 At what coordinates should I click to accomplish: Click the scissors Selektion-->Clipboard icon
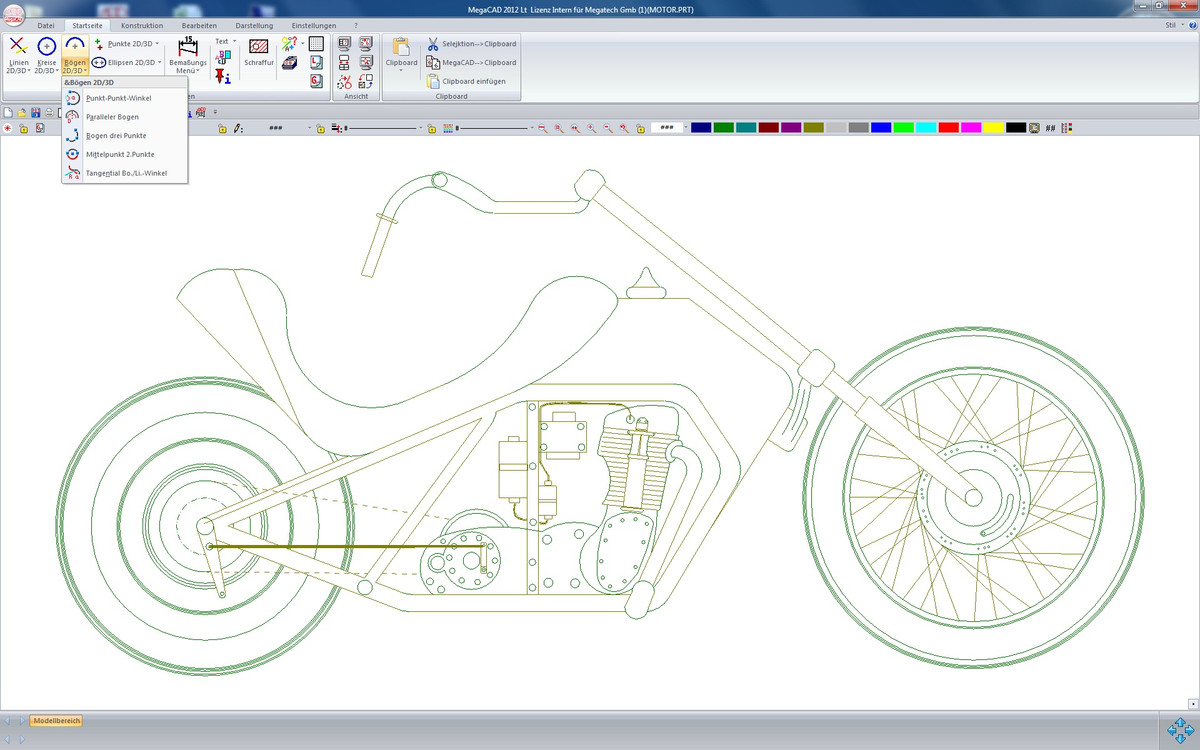(x=433, y=44)
